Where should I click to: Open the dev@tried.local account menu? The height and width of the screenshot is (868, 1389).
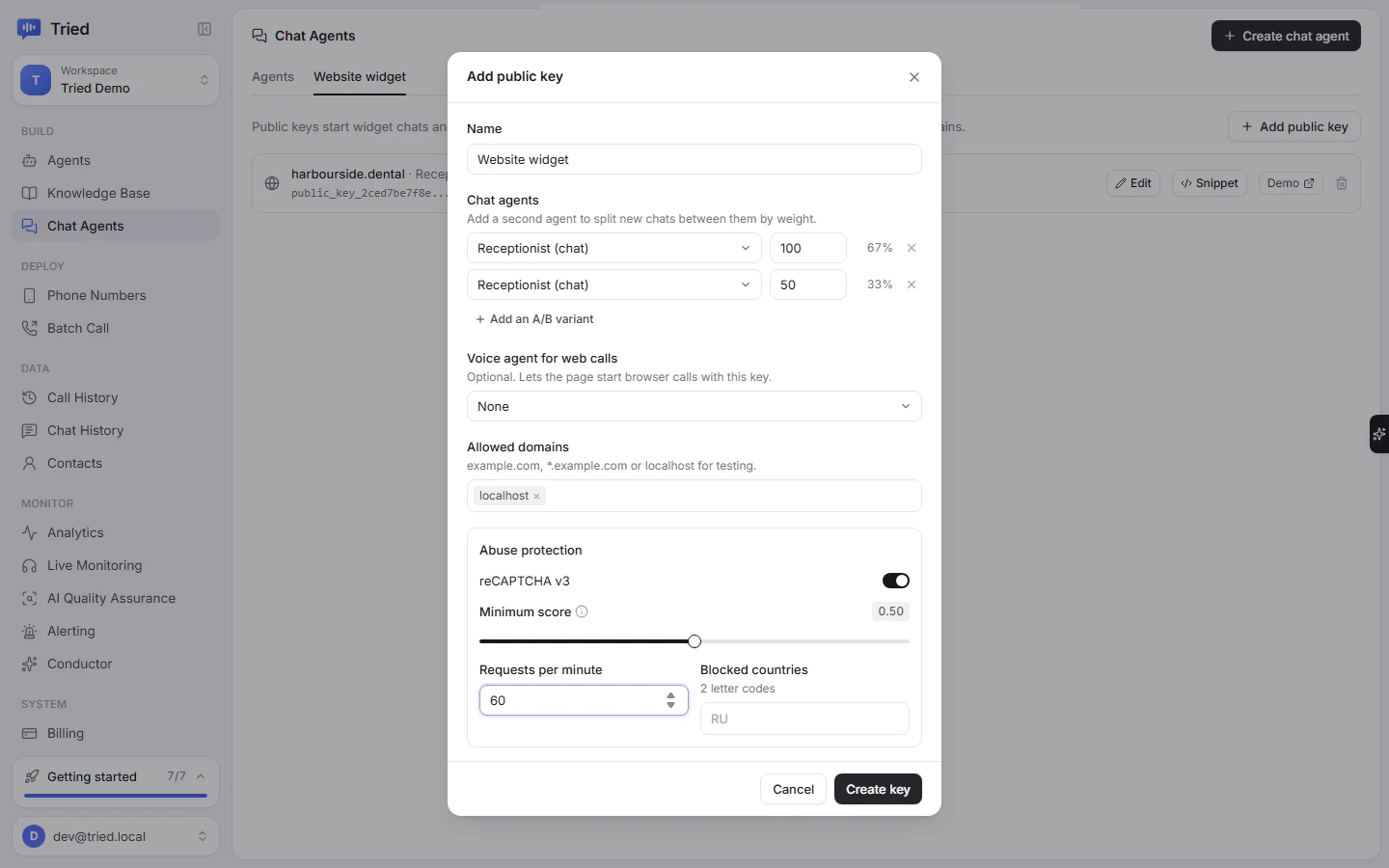tap(116, 836)
